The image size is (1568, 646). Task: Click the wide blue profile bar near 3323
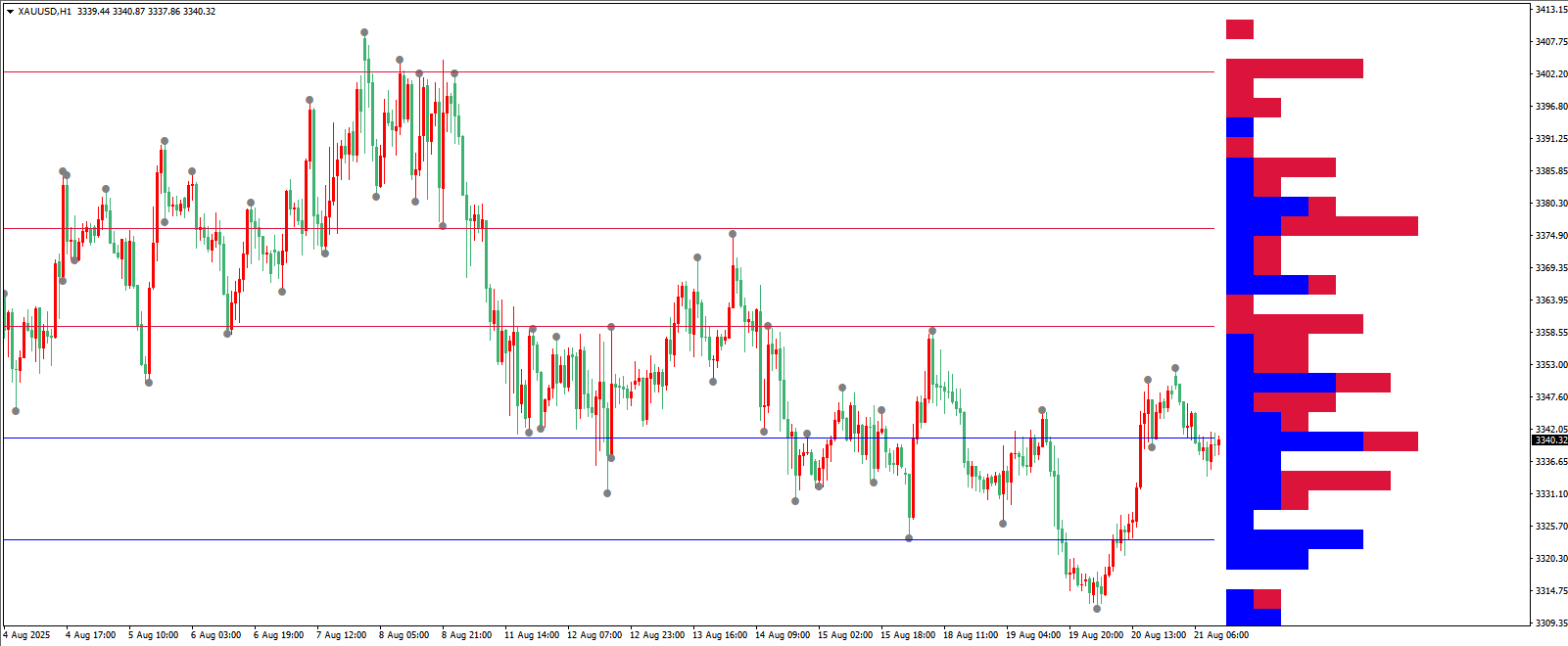1294,539
